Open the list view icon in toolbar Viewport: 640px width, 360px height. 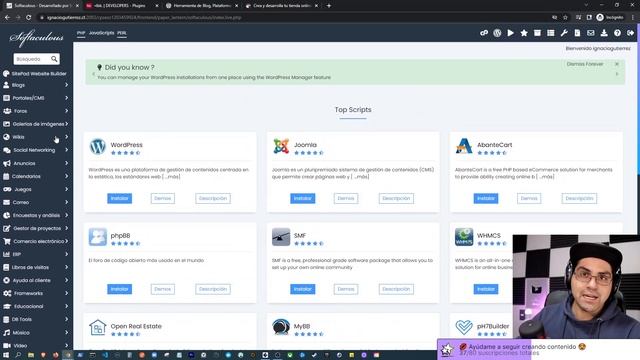pos(551,33)
